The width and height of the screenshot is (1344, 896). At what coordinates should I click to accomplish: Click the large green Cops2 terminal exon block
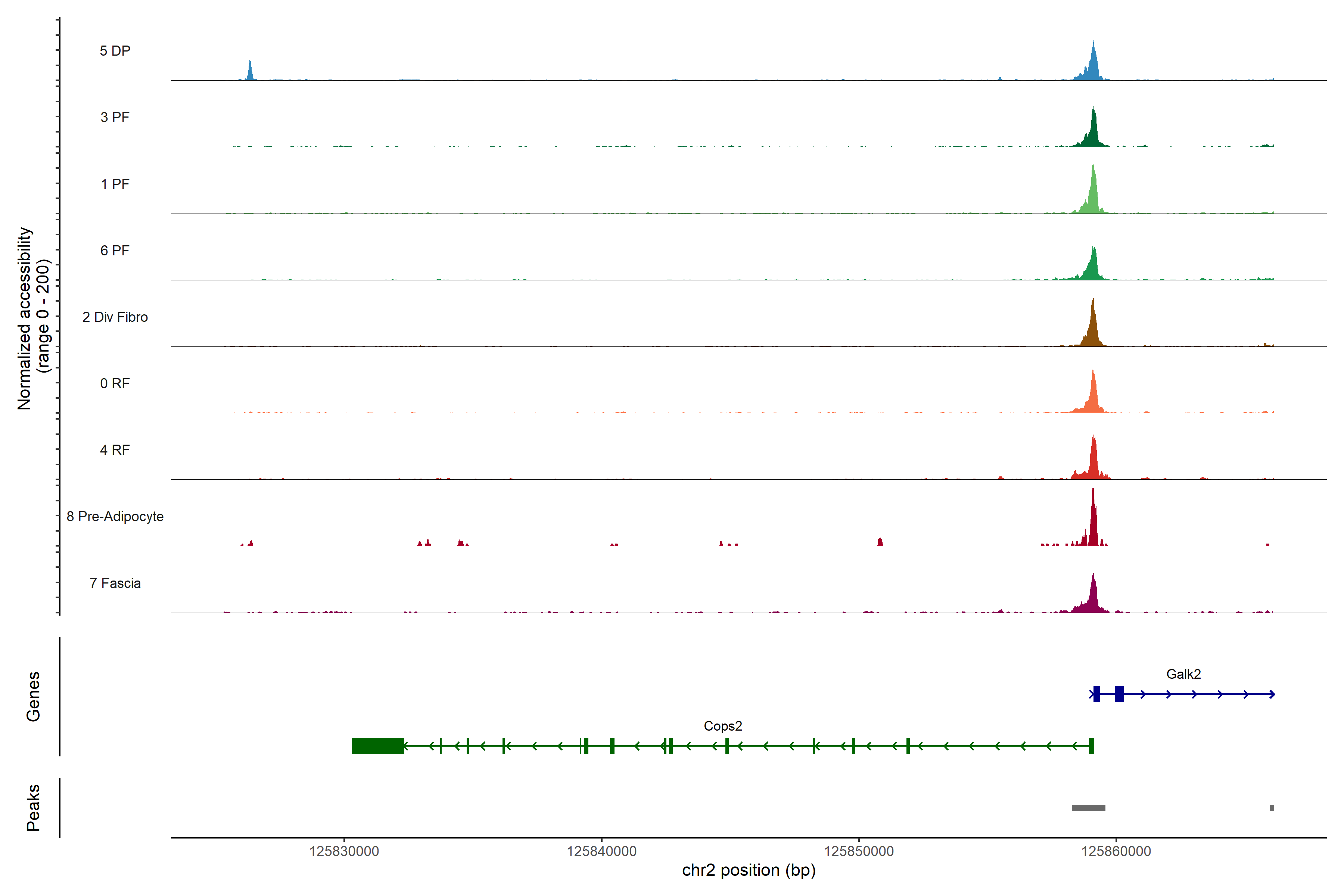click(378, 746)
